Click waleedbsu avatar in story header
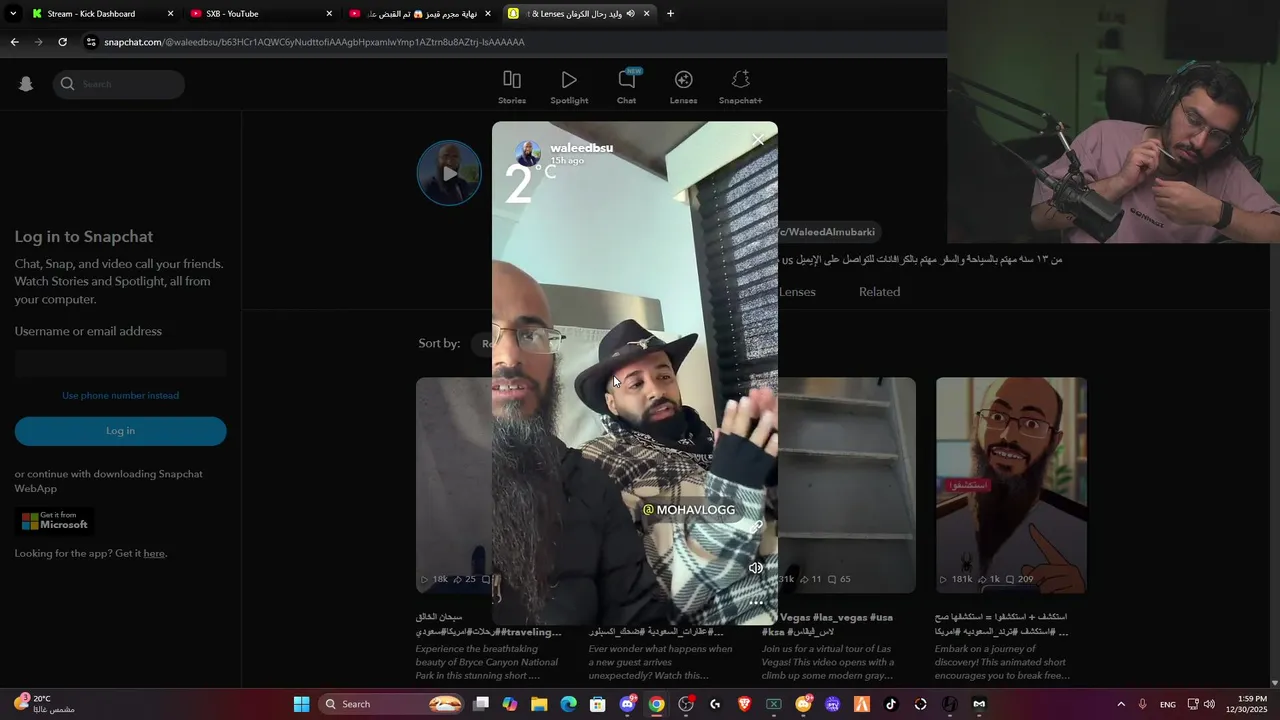The width and height of the screenshot is (1280, 720). (x=528, y=153)
